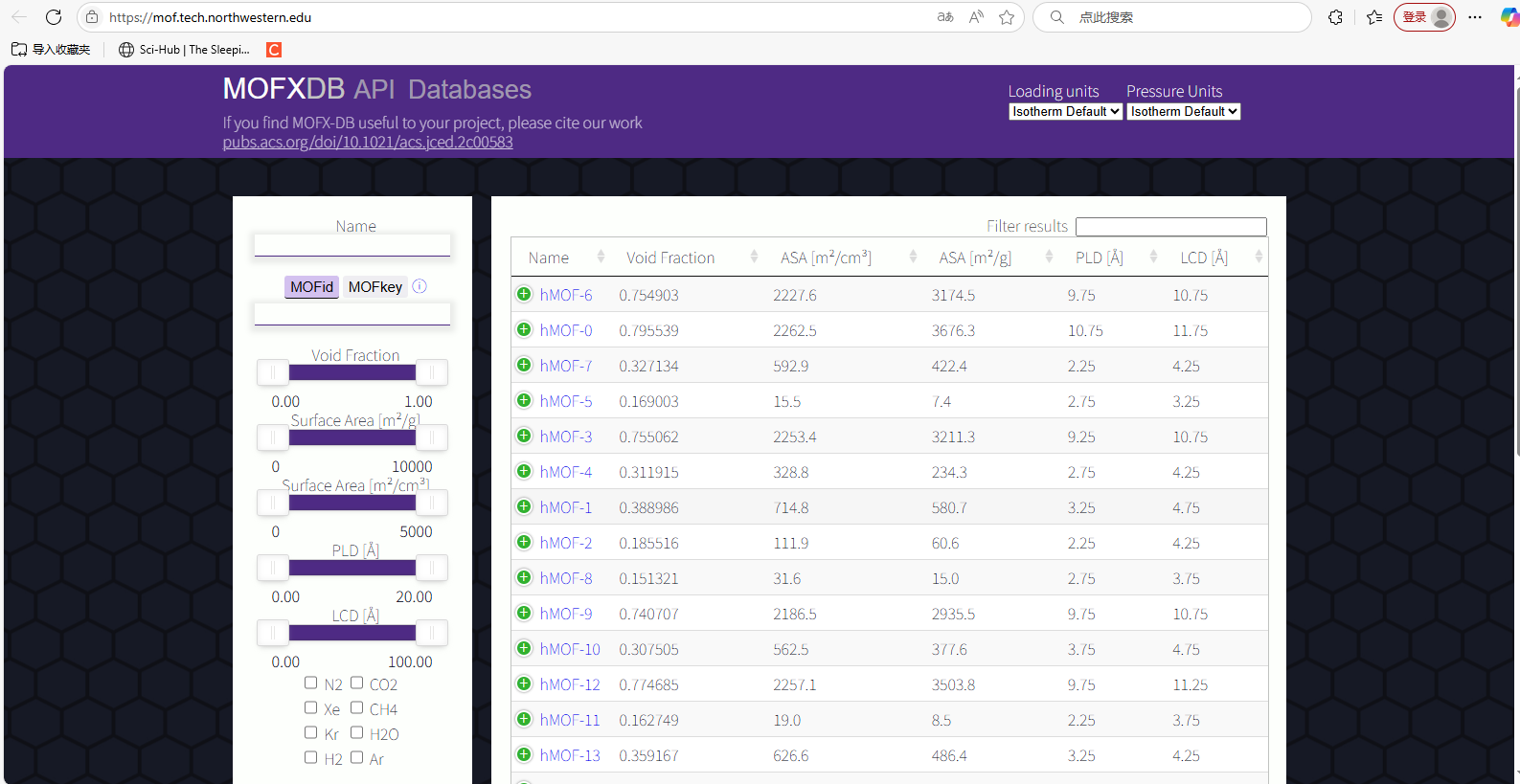Expand the hMOF-8 row plus icon
The width and height of the screenshot is (1520, 784).
point(524,577)
